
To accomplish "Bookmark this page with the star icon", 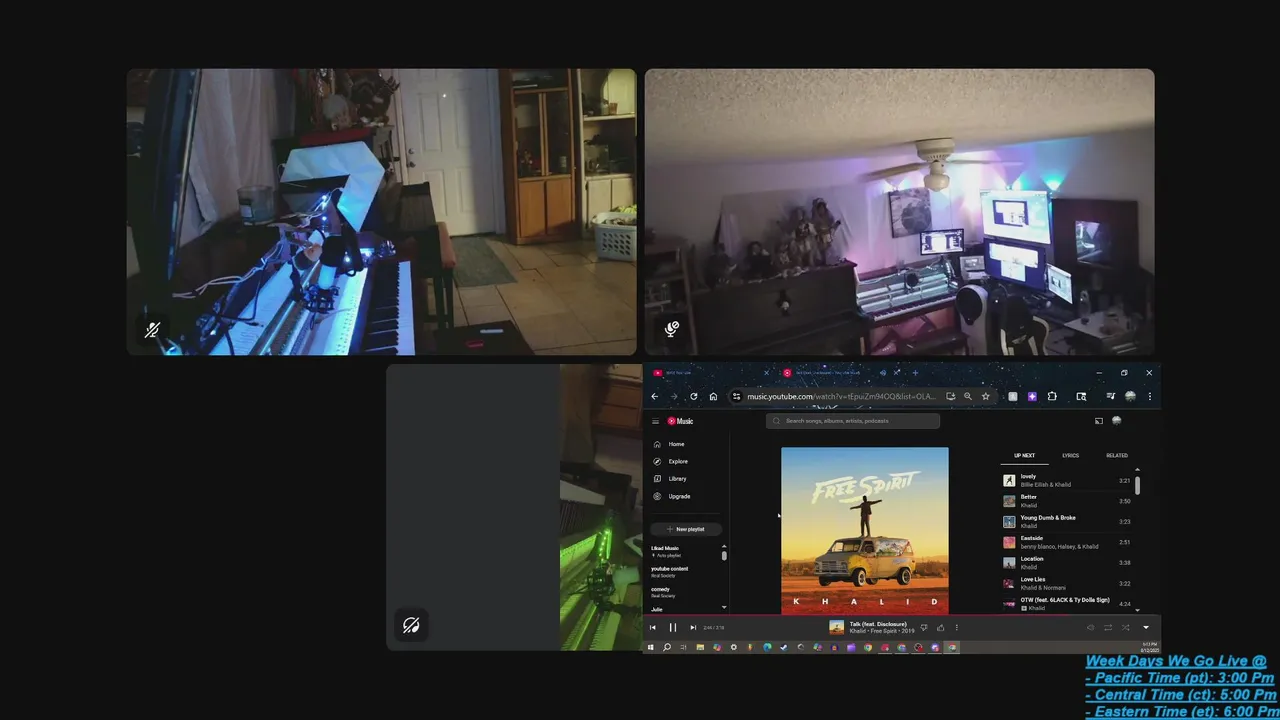I will [985, 397].
